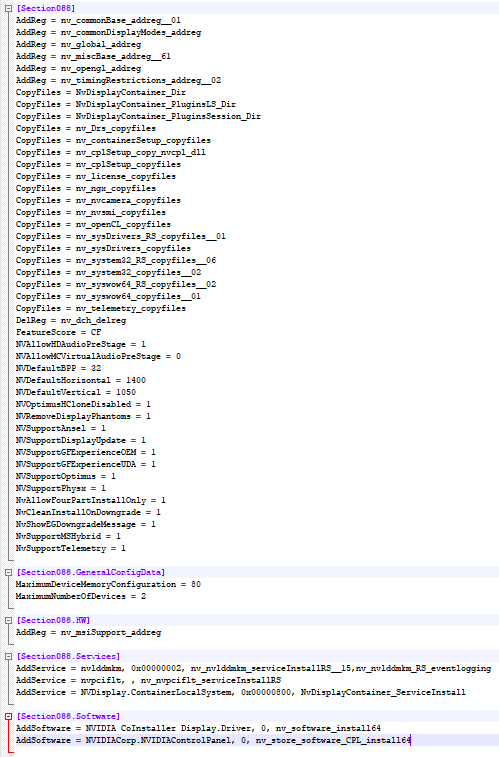Click the [Section088.Services] header text
This screenshot has height=757, width=499.
click(68, 656)
